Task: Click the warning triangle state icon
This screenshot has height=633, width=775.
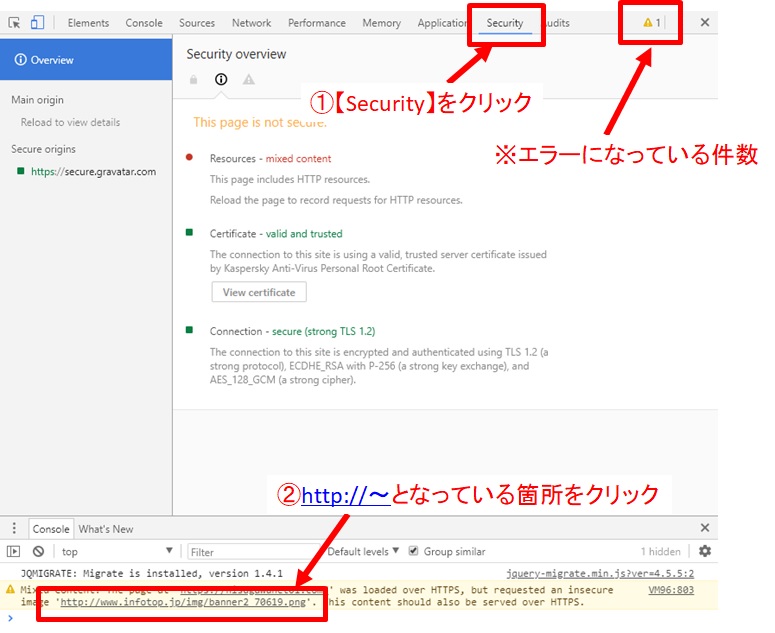Action: click(x=249, y=79)
